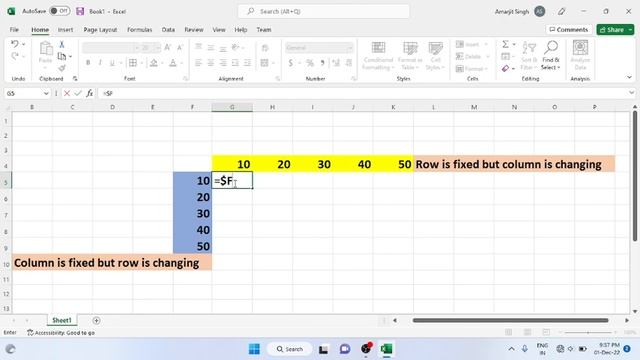Click the Excel icon in taskbar
640x360 pixels.
coord(386,349)
